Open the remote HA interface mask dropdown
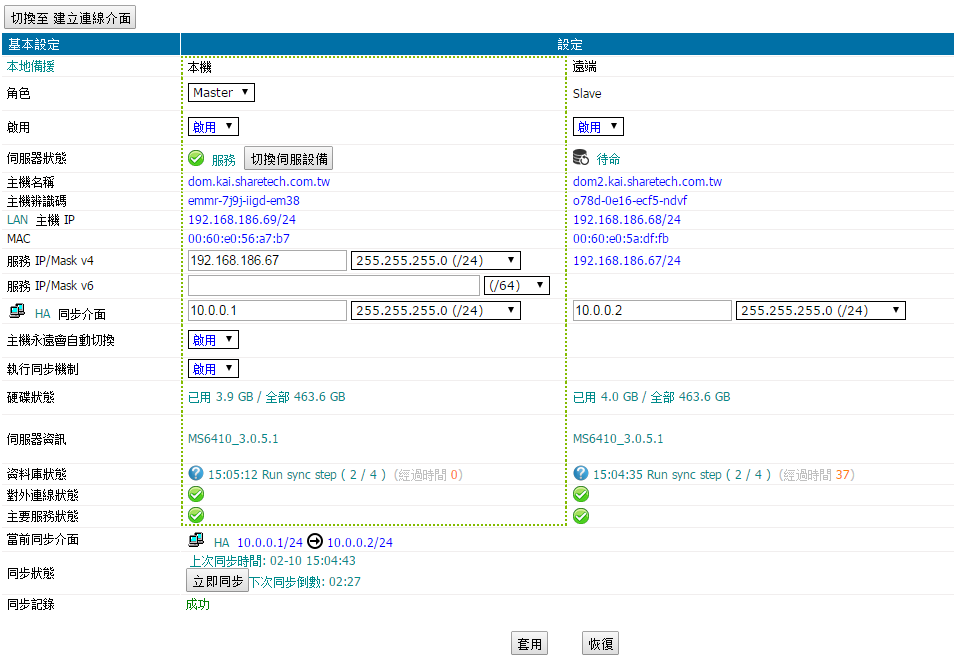Screen dimensions: 955x666 pos(820,311)
